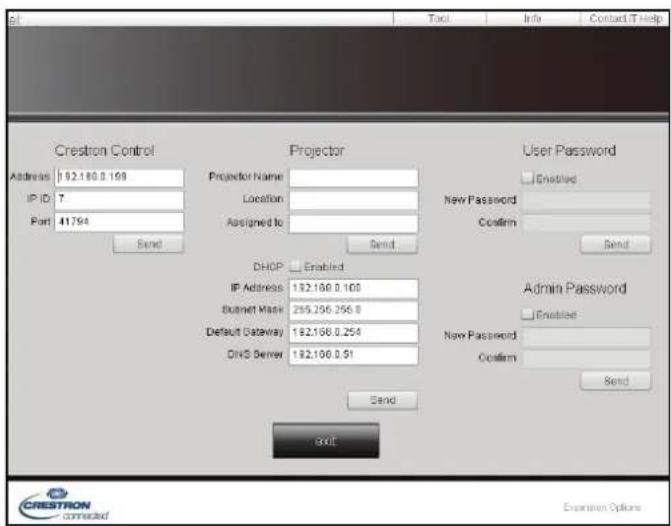This screenshot has height=526, width=671.
Task: Enable the User Password checkbox
Action: 527,178
